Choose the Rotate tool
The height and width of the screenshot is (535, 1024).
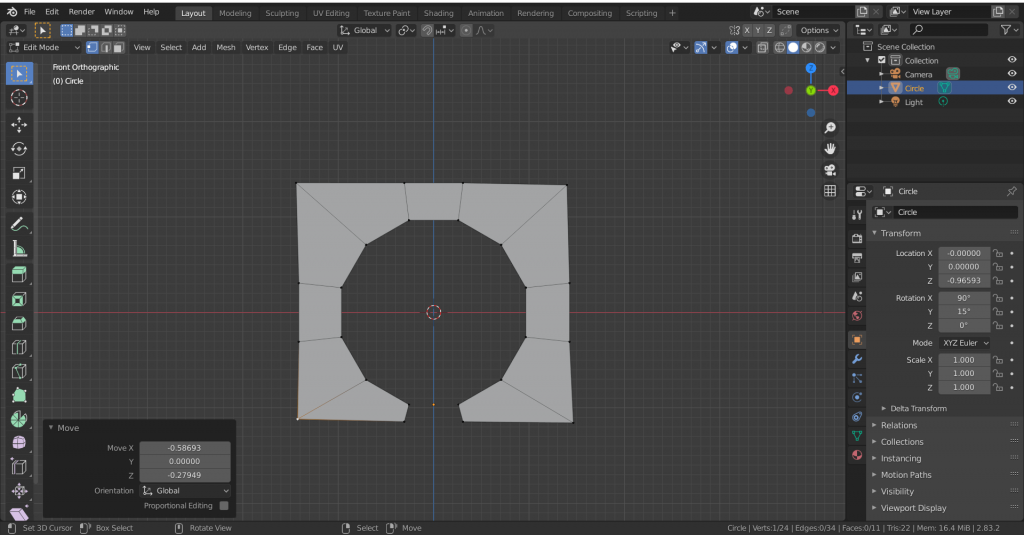(x=19, y=149)
